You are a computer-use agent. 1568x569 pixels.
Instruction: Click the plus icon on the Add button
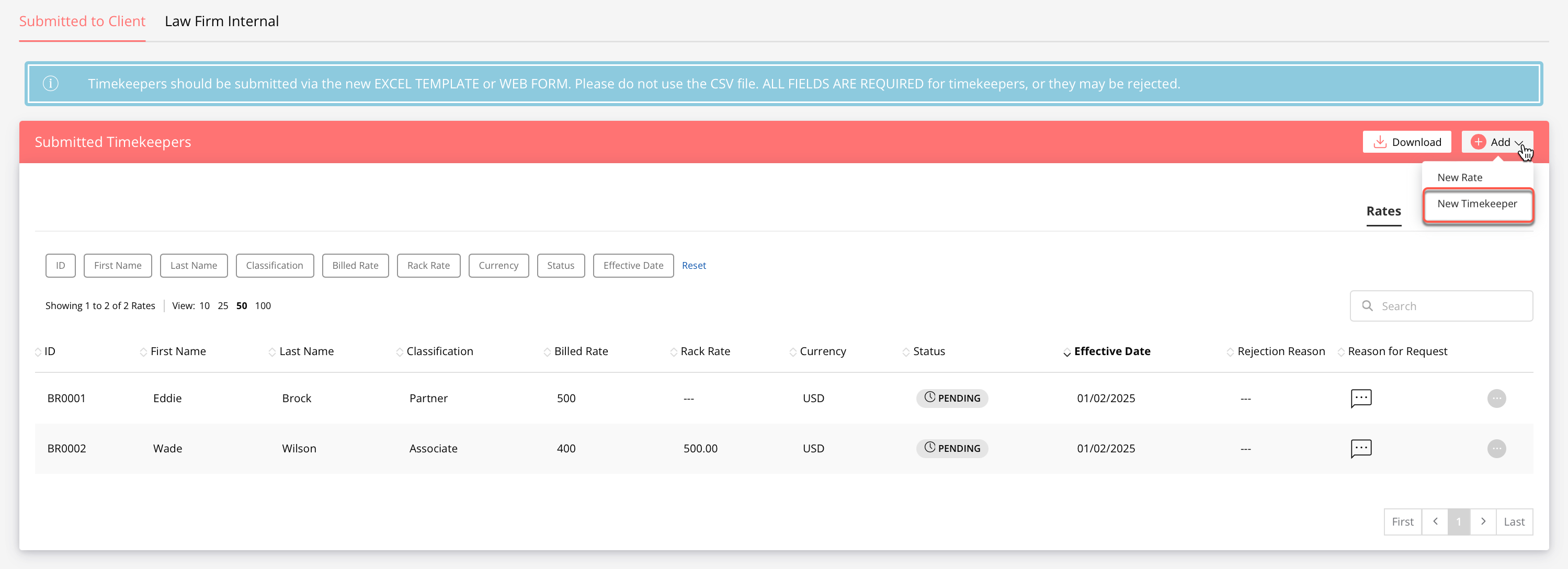coord(1478,142)
